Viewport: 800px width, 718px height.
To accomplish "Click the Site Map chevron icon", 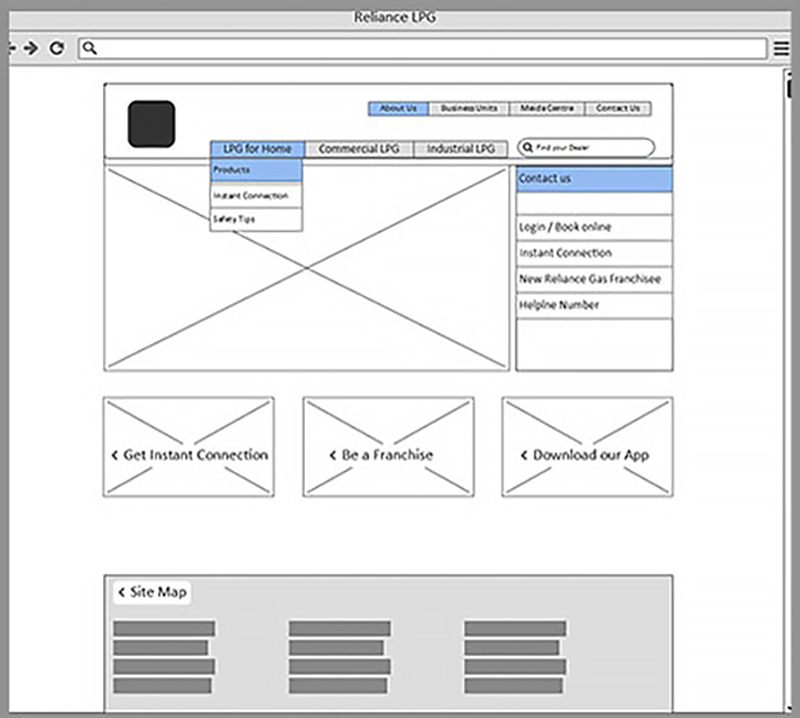I will click(121, 592).
